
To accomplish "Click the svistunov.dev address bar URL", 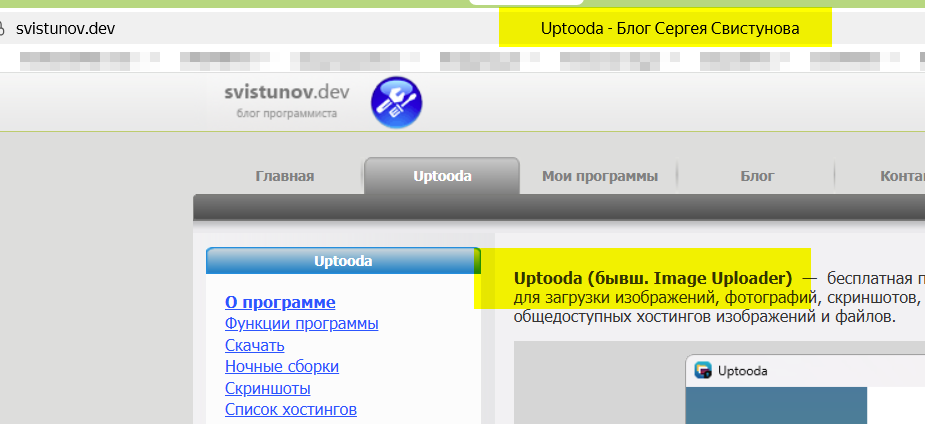I will pos(65,28).
